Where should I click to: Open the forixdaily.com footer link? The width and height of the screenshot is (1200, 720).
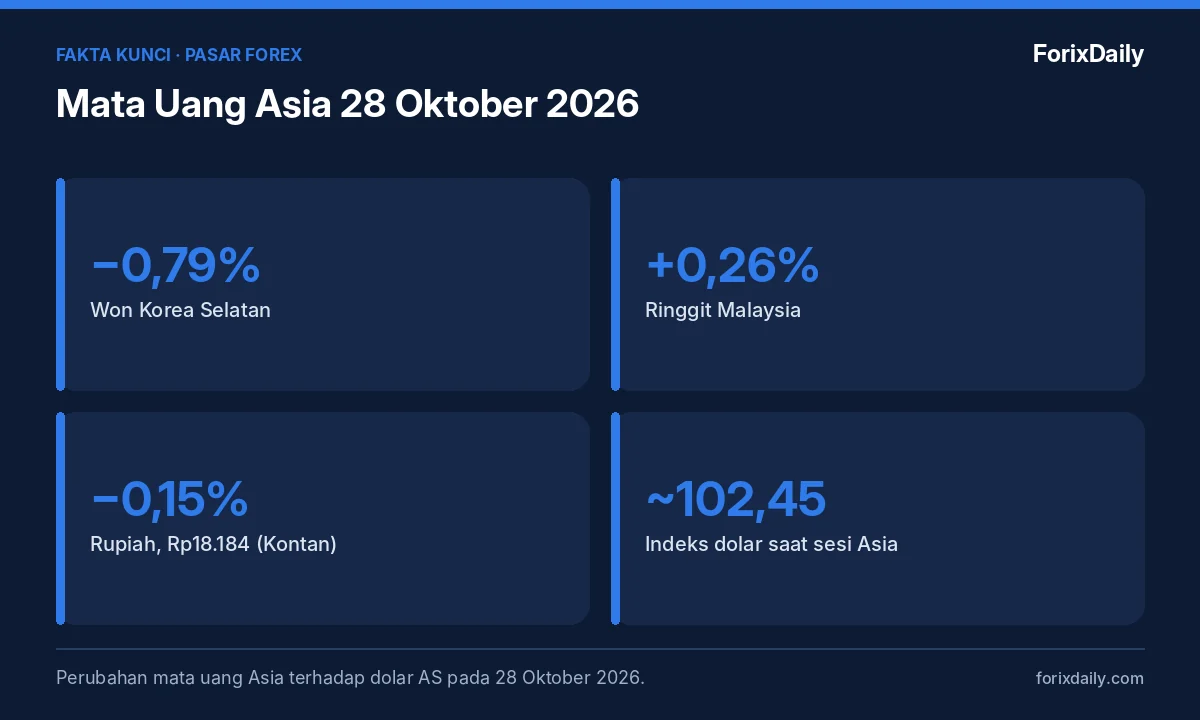click(1090, 678)
